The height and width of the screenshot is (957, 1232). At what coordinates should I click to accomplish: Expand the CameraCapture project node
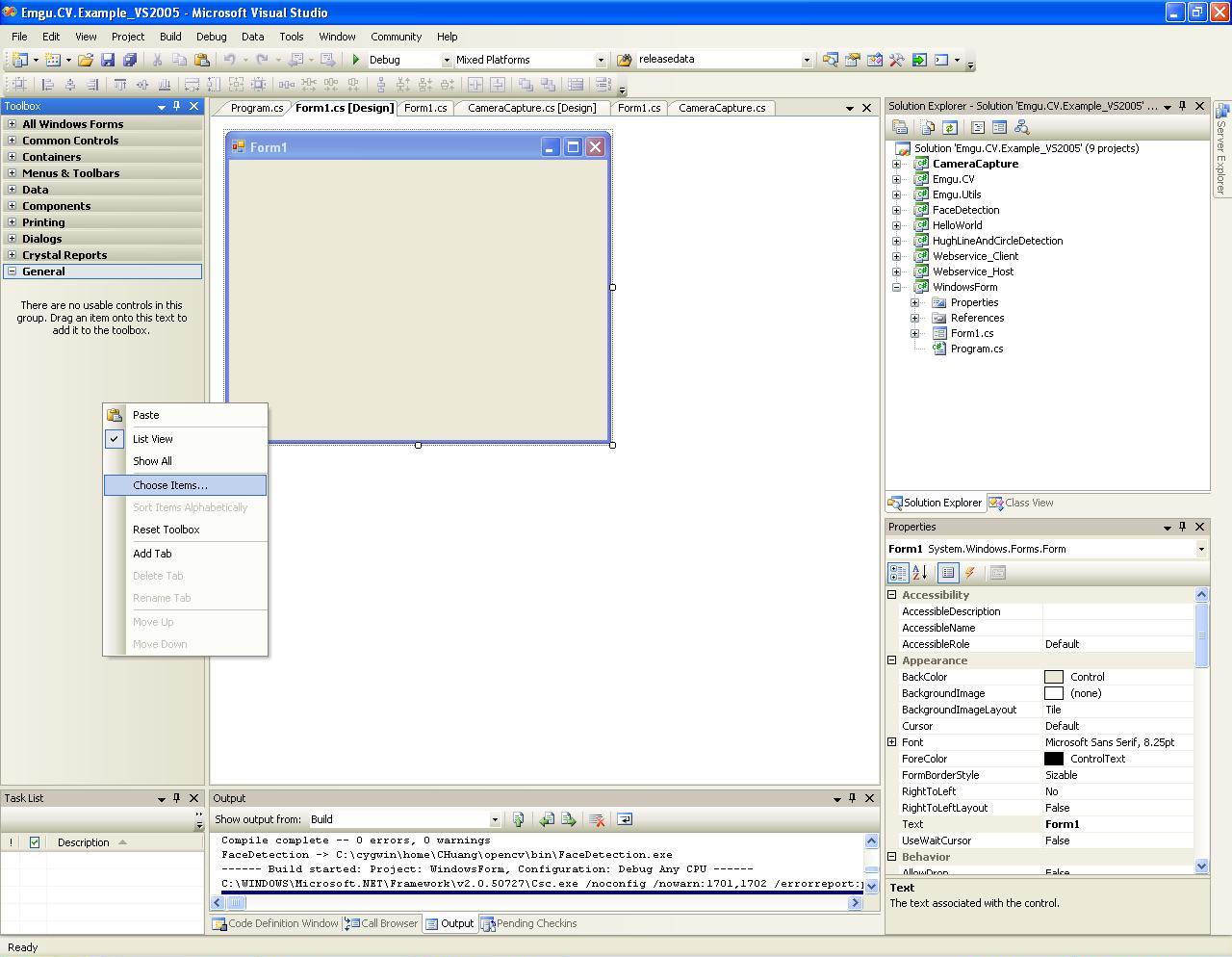click(896, 164)
